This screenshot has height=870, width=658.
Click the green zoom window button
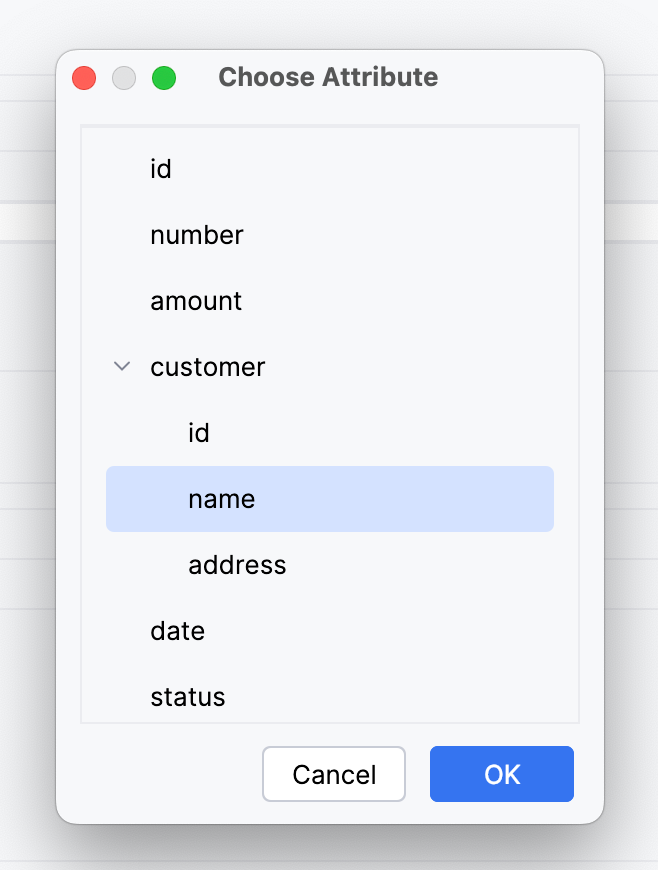164,78
